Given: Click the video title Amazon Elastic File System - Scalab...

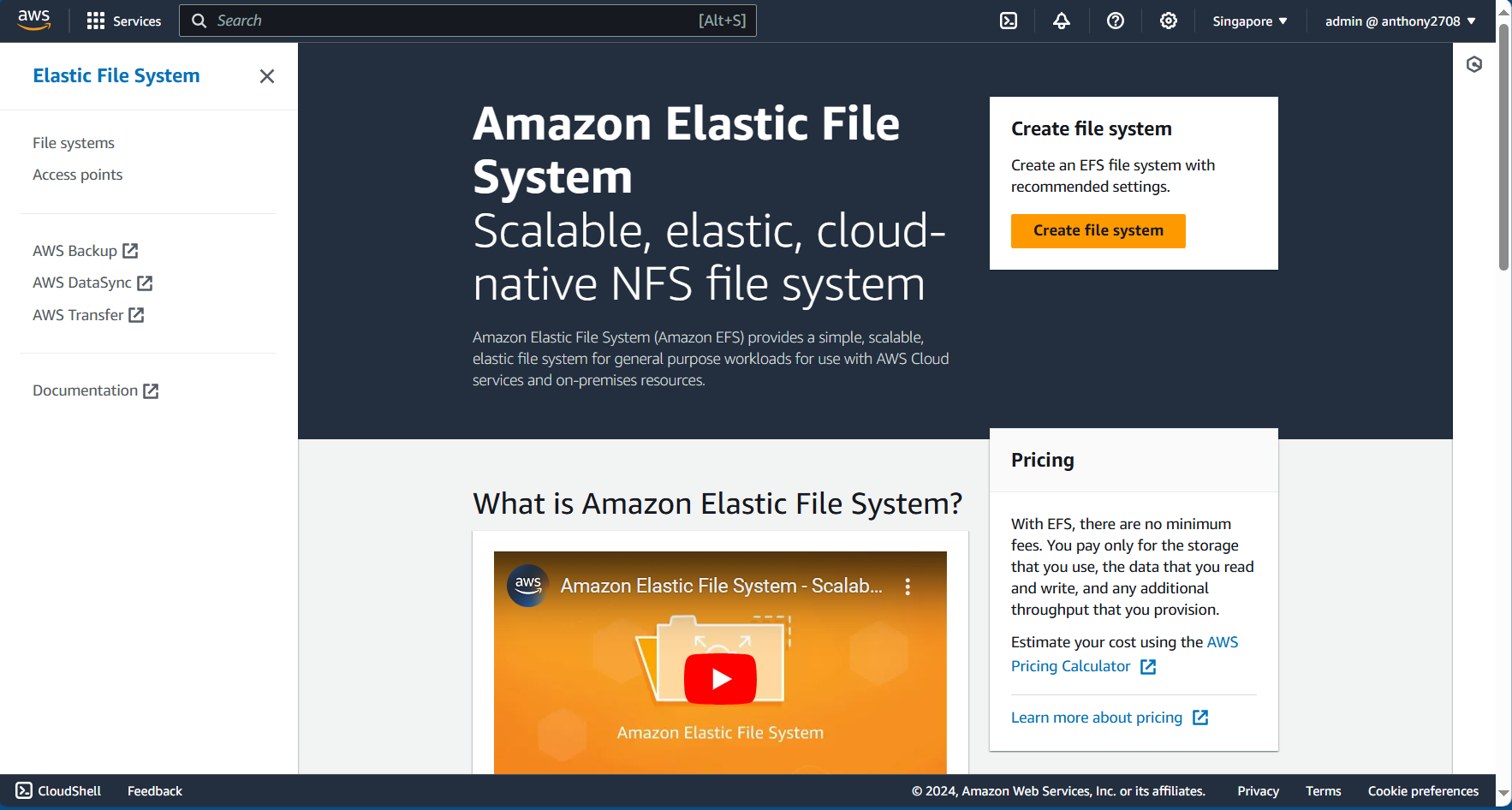Looking at the screenshot, I should [x=721, y=586].
